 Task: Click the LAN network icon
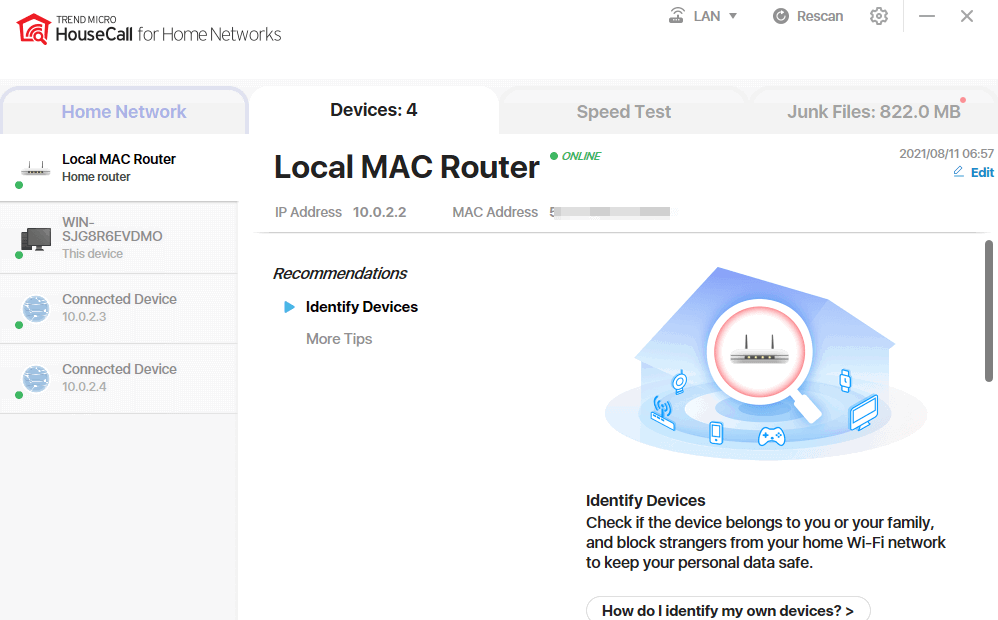[x=677, y=16]
